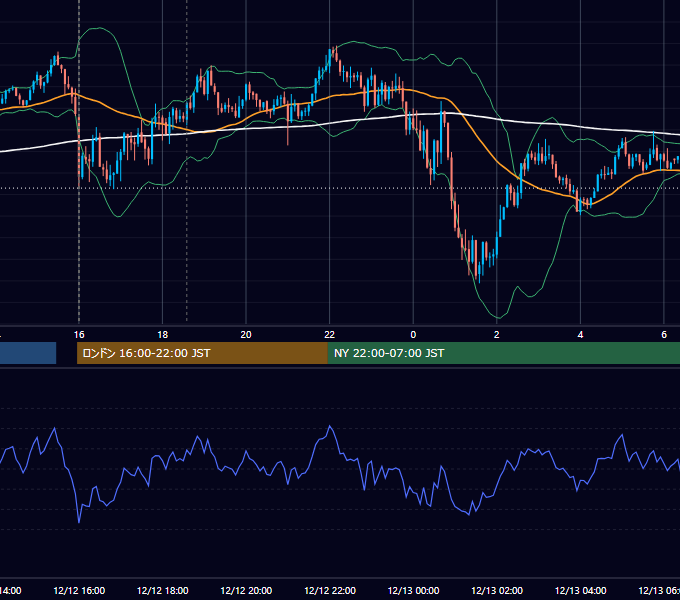680x600 pixels.
Task: Click the 18 hour label on chart axis
Action: pos(163,335)
